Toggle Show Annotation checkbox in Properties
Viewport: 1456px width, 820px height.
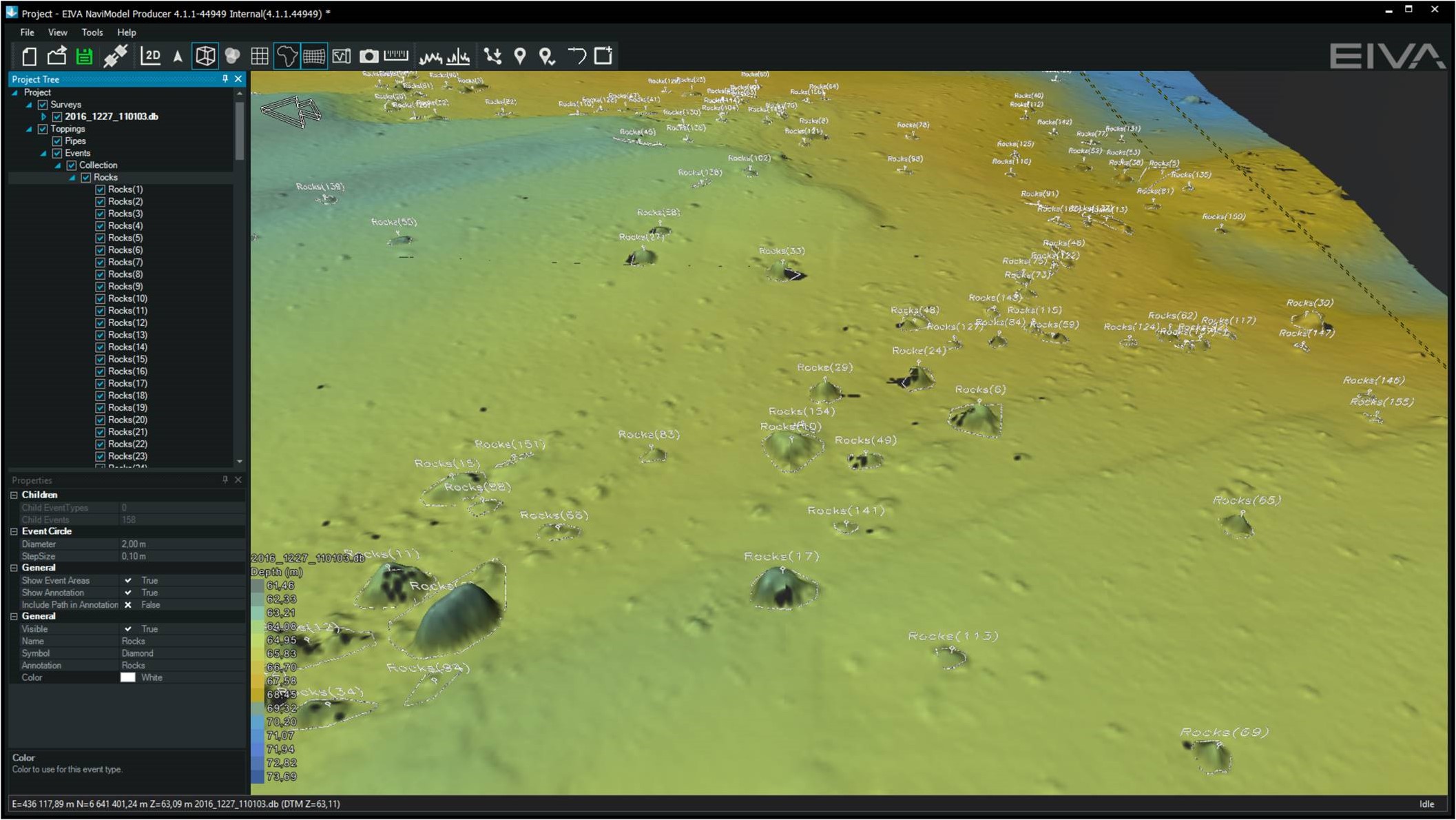[x=128, y=593]
